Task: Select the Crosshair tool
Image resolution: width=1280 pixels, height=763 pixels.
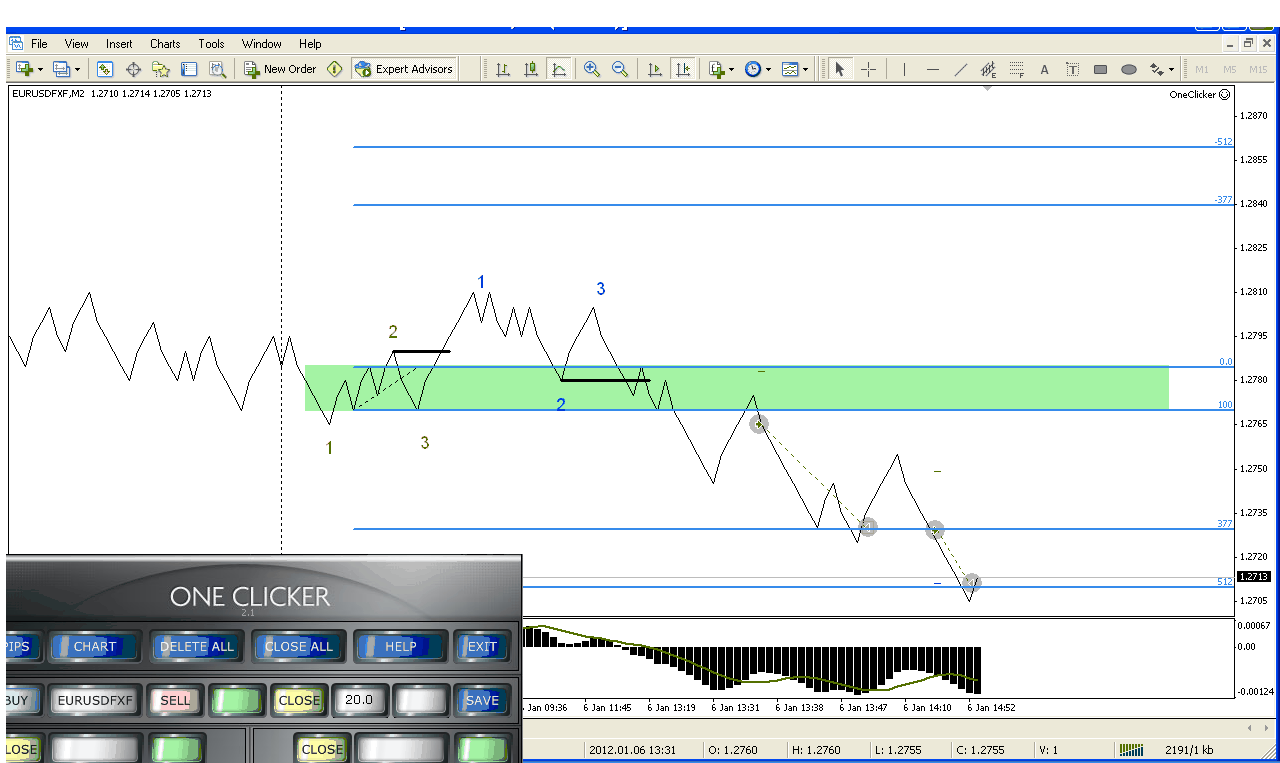Action: 868,69
